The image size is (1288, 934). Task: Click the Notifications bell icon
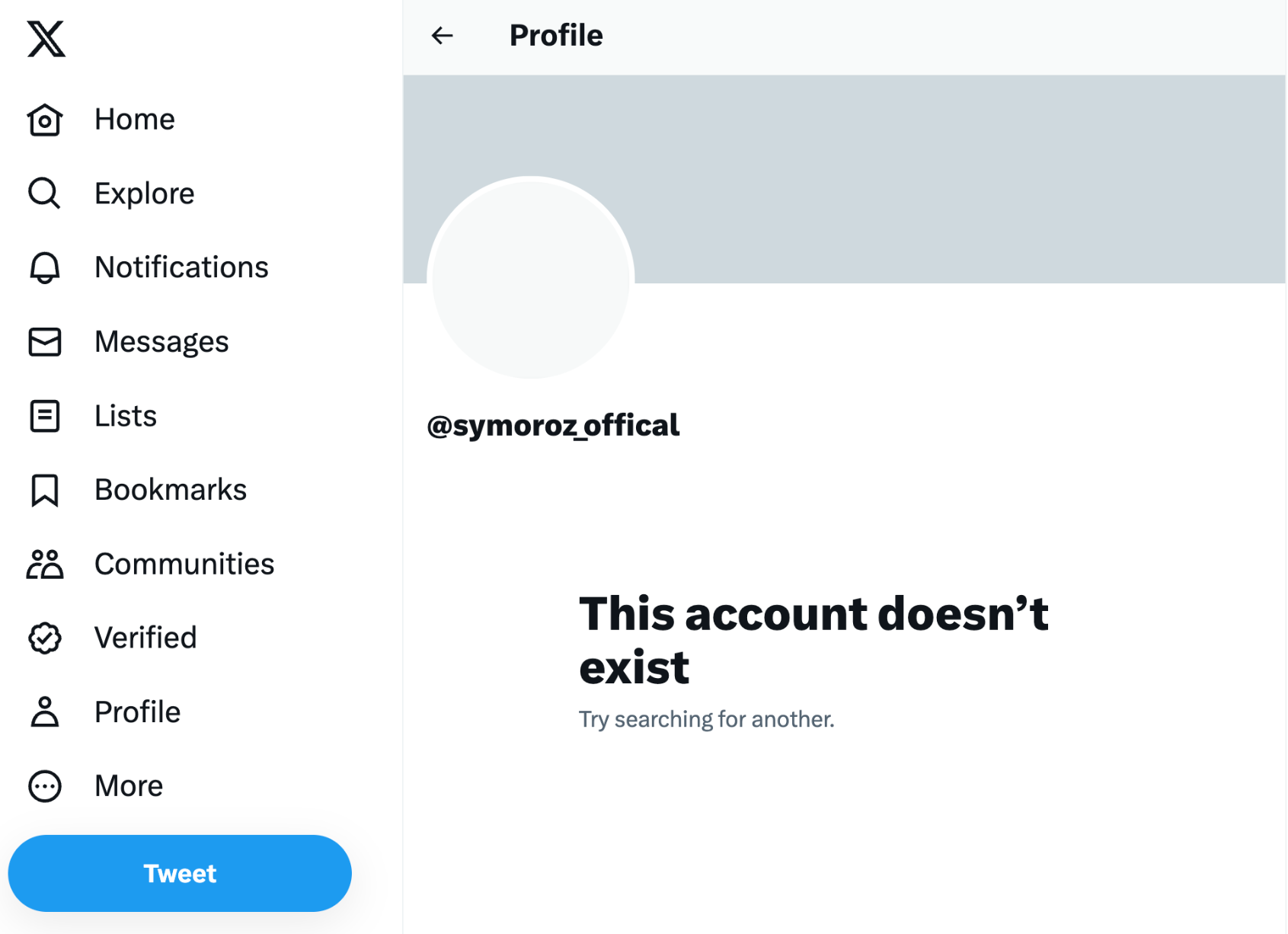pos(45,267)
